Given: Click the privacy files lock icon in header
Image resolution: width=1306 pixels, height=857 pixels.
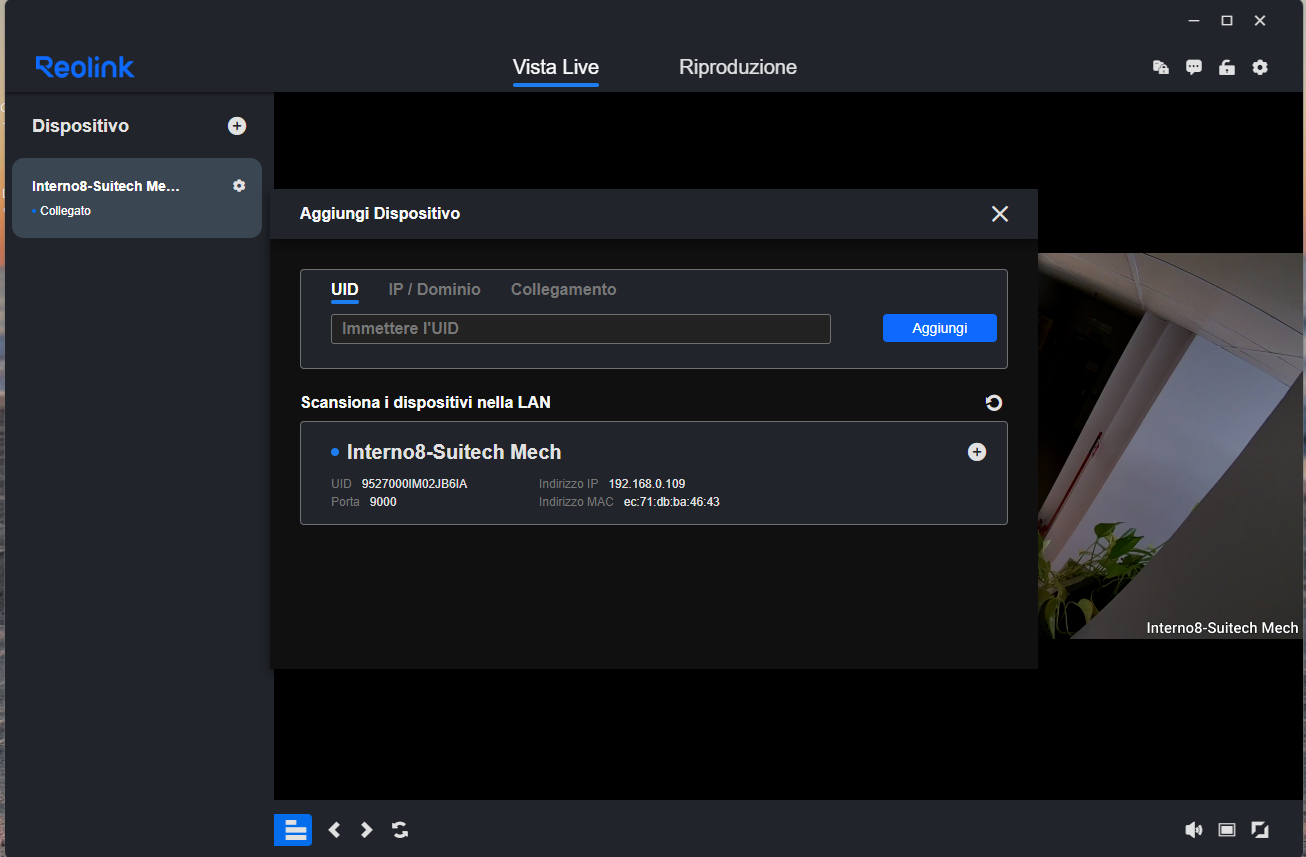Looking at the screenshot, I should [1160, 68].
